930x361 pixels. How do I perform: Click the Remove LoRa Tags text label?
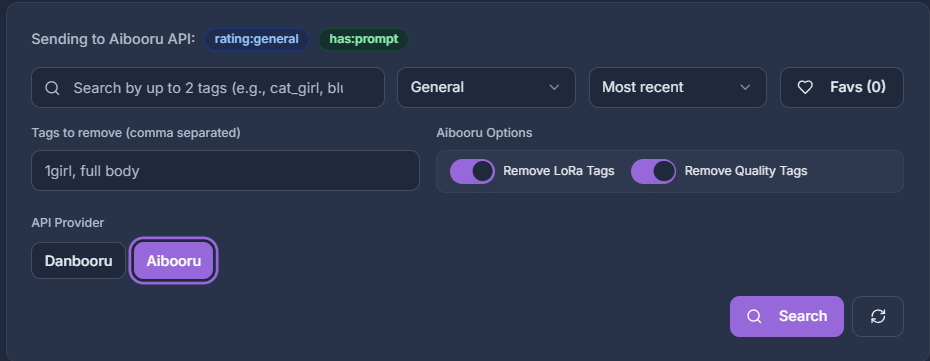click(559, 171)
